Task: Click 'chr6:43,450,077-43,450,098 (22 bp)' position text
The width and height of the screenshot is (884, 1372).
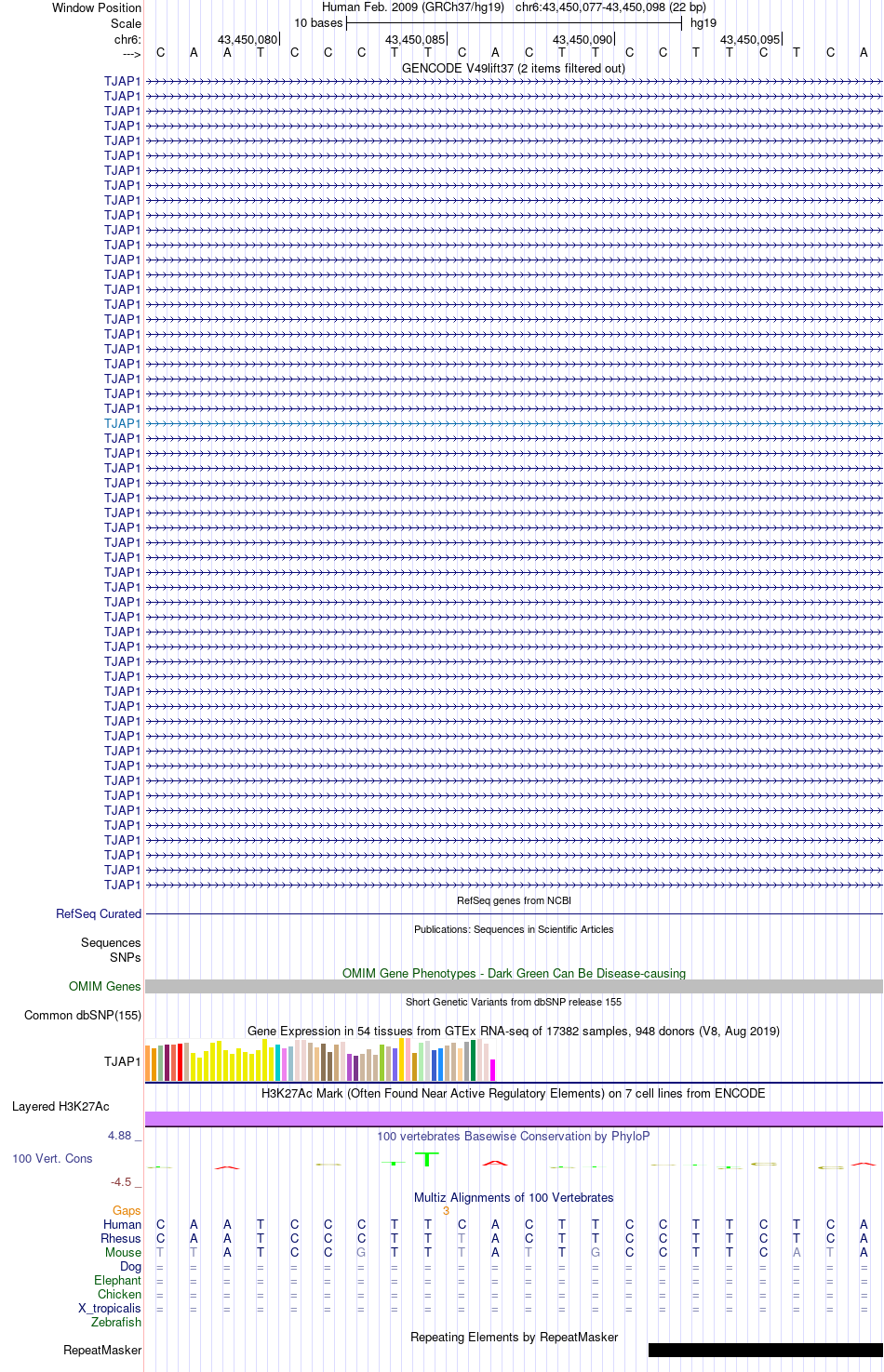Action: pos(610,7)
